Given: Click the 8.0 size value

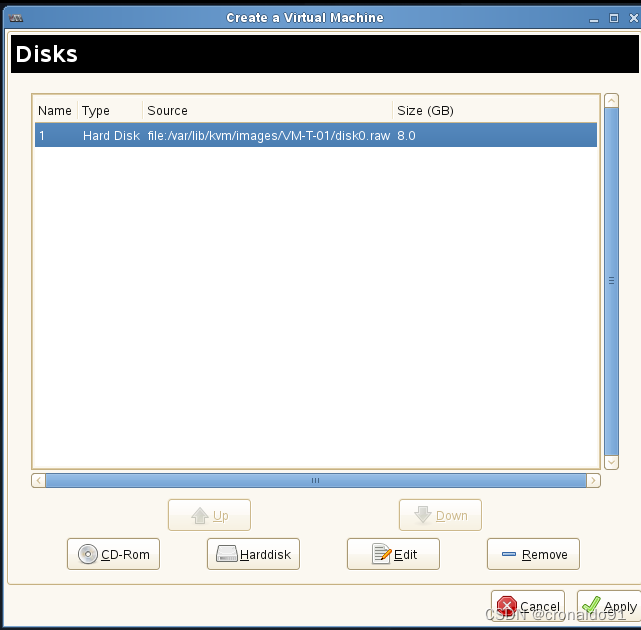Looking at the screenshot, I should coord(406,135).
